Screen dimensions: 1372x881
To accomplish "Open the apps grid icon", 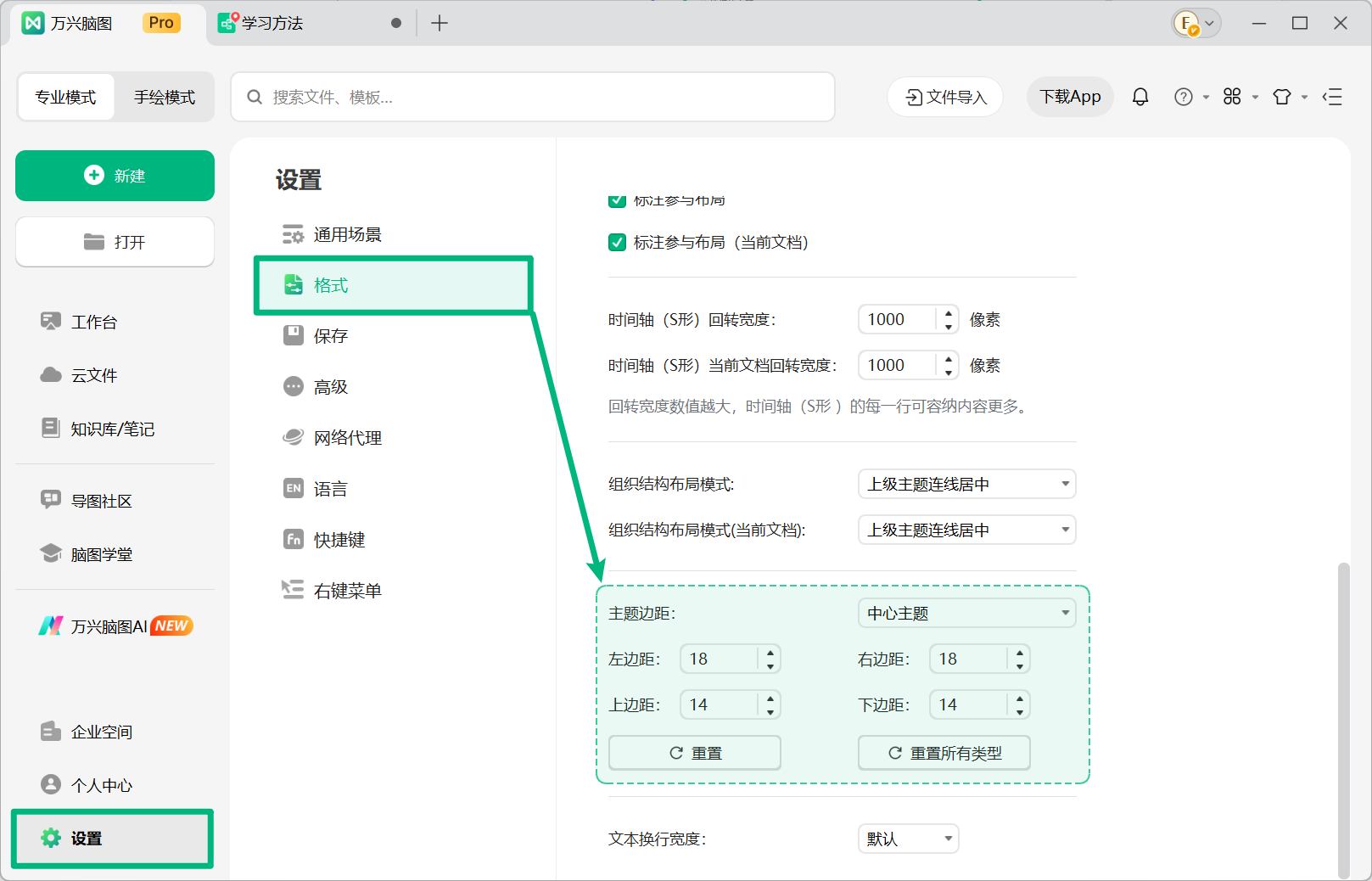I will coord(1232,97).
